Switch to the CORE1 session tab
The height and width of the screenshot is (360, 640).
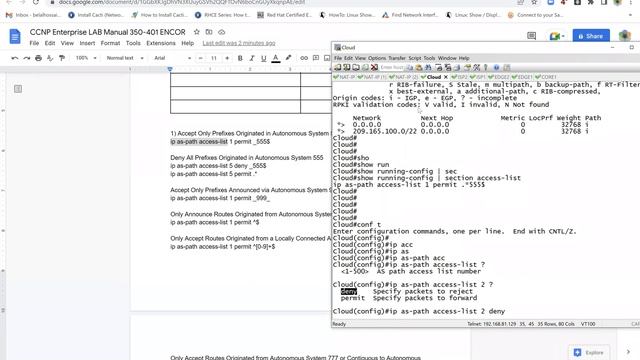click(x=545, y=77)
